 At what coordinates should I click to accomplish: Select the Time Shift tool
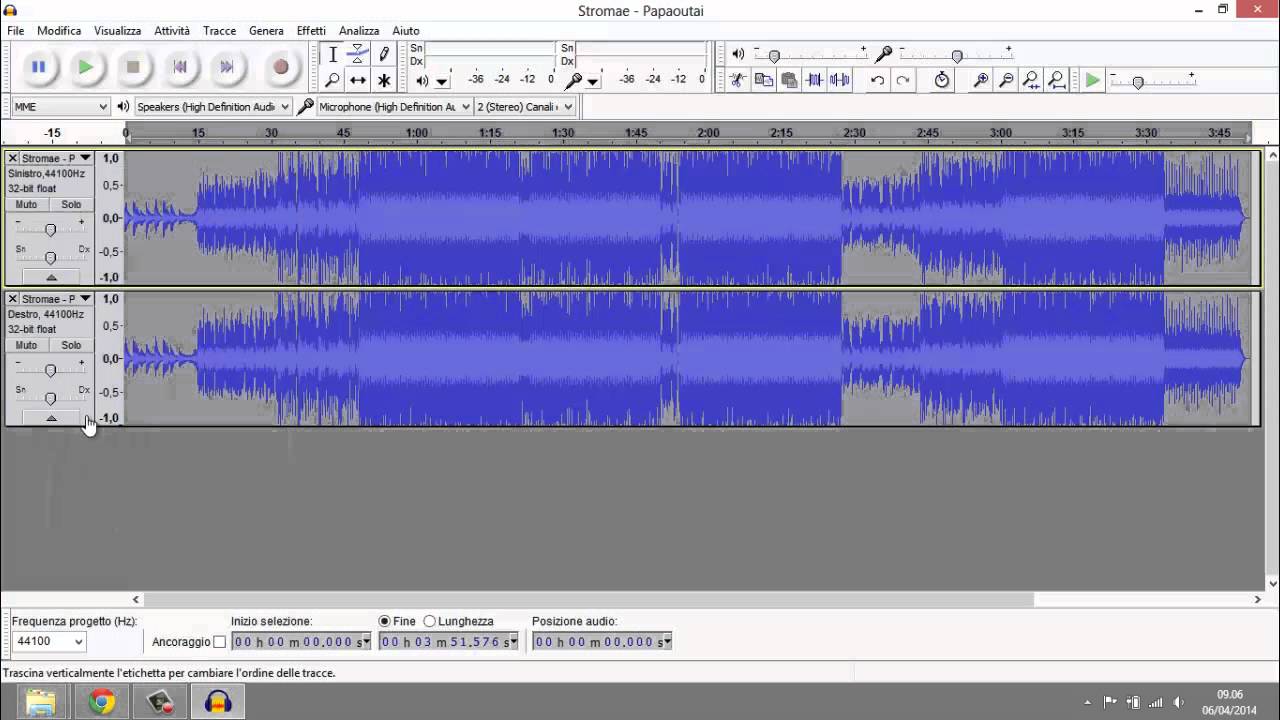[358, 80]
